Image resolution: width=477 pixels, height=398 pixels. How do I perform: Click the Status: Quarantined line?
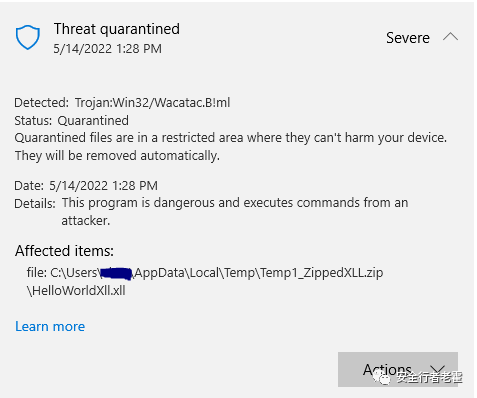[71, 121]
